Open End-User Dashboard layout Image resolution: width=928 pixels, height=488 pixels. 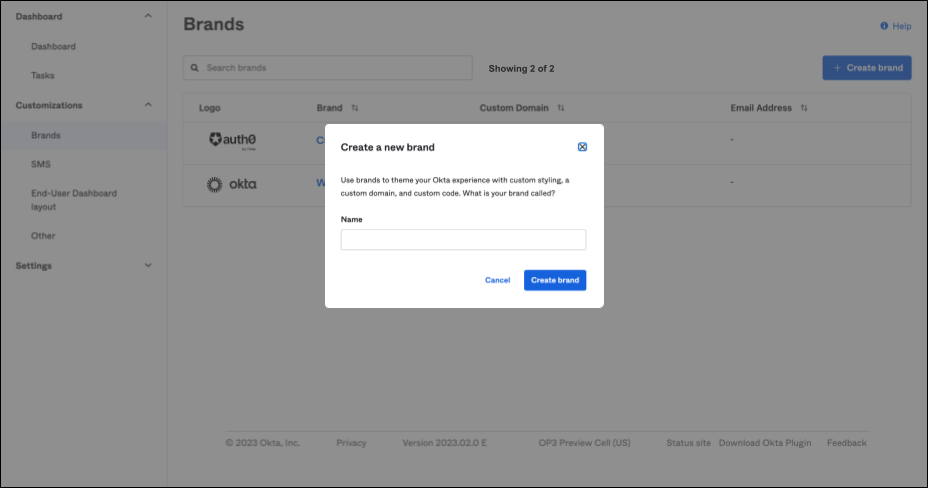74,200
